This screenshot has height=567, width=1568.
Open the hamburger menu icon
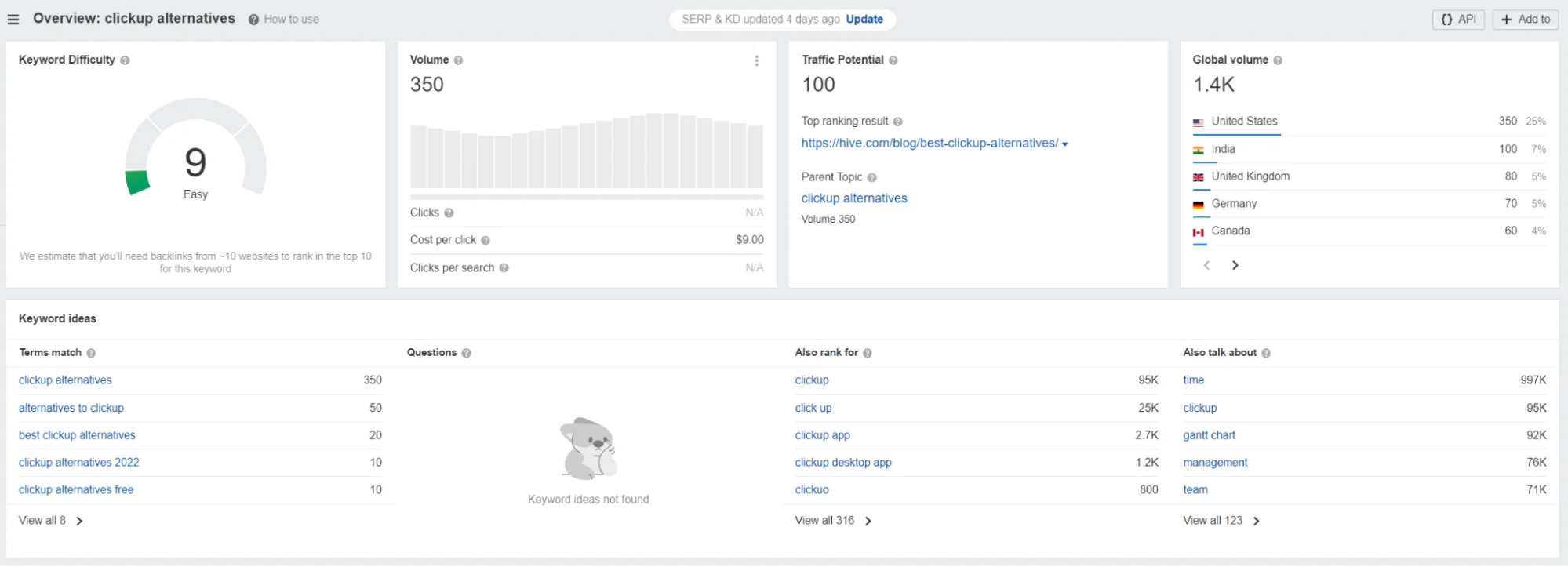coord(13,19)
